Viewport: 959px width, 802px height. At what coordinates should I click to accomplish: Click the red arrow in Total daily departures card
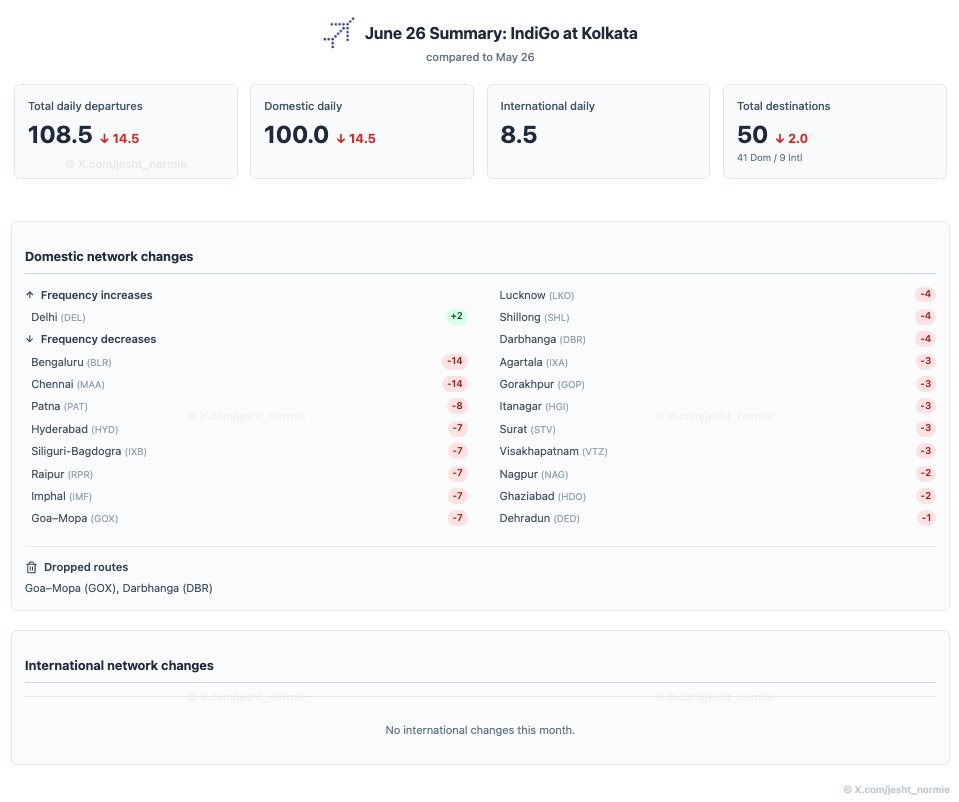[x=104, y=139]
